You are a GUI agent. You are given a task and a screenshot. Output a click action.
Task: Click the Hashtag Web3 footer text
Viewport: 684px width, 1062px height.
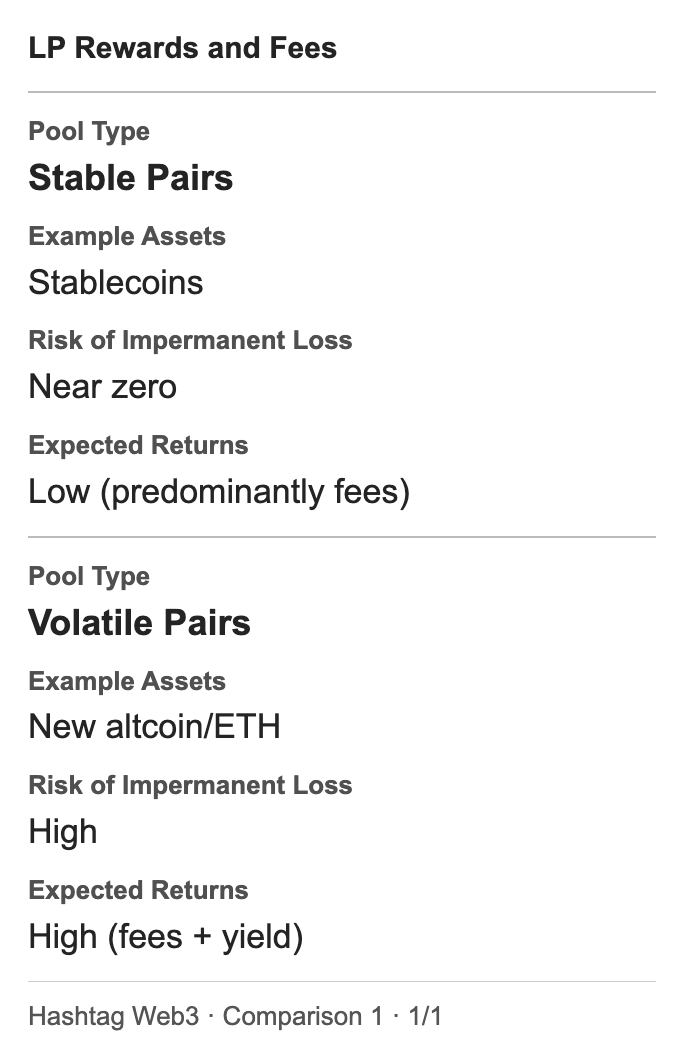(x=114, y=1017)
